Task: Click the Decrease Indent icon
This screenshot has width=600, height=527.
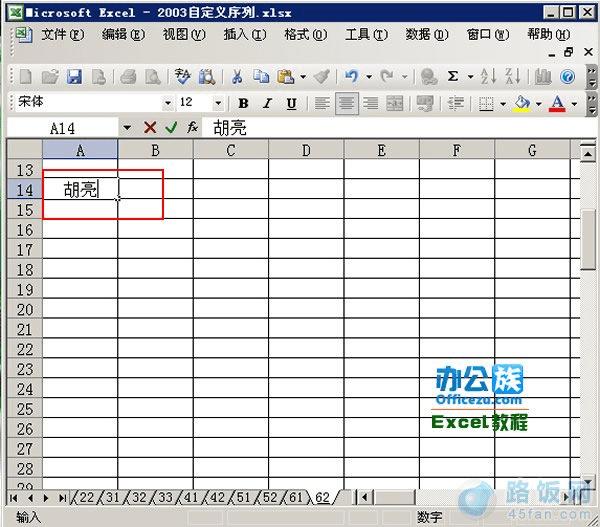Action: click(x=456, y=103)
